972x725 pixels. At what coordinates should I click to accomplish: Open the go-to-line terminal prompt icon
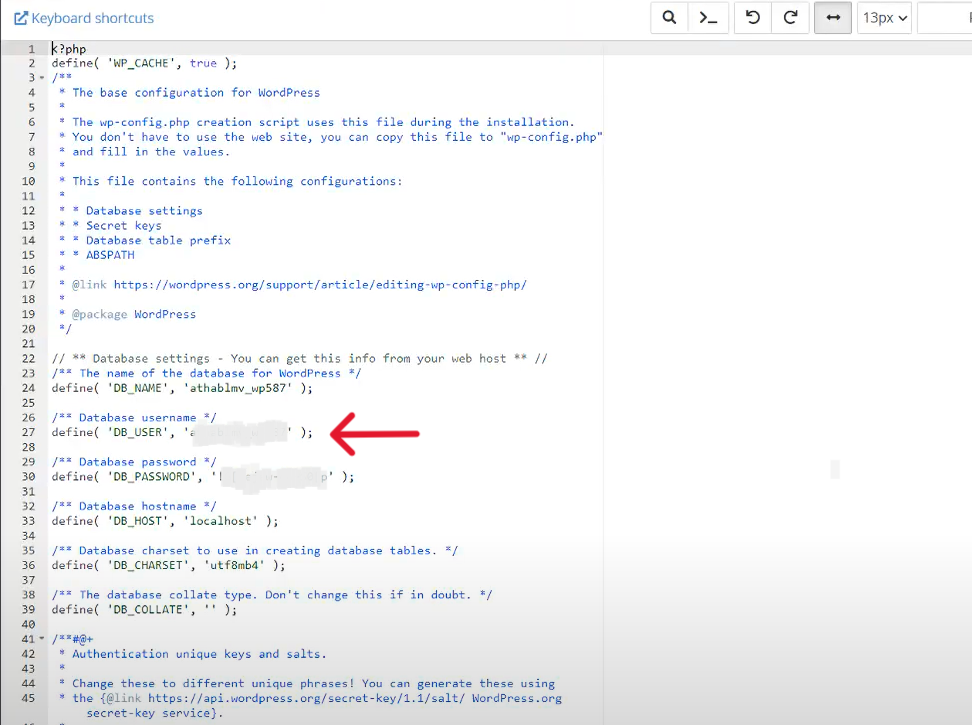pos(708,17)
